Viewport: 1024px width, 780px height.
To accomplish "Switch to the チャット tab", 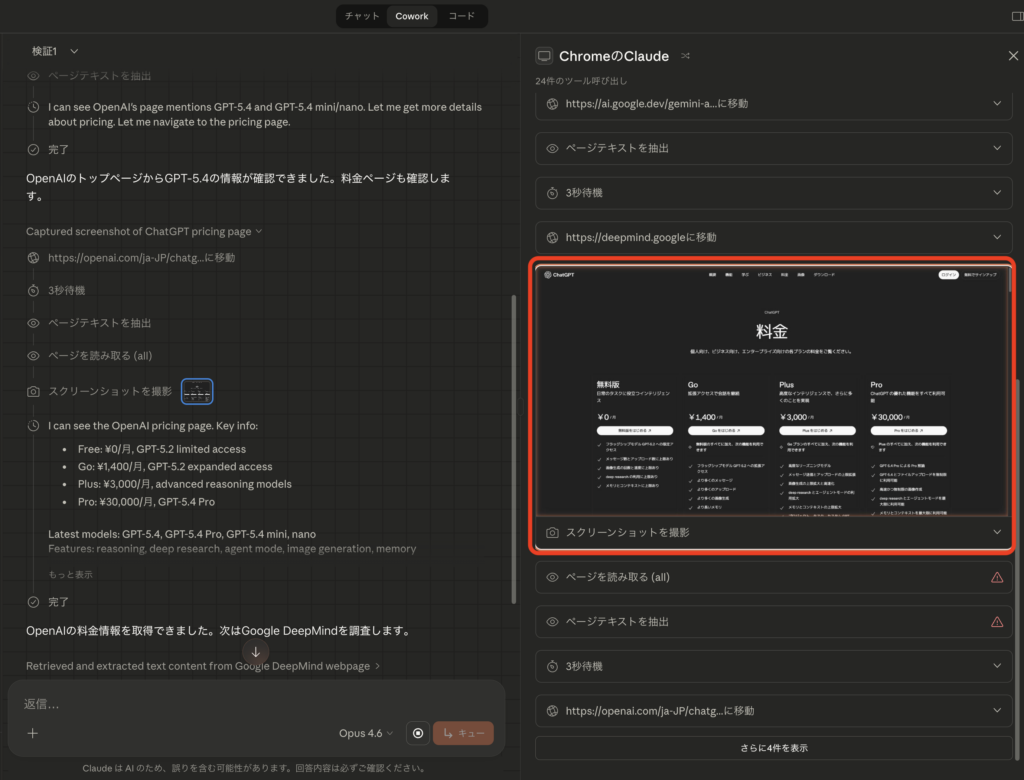I will [x=361, y=16].
